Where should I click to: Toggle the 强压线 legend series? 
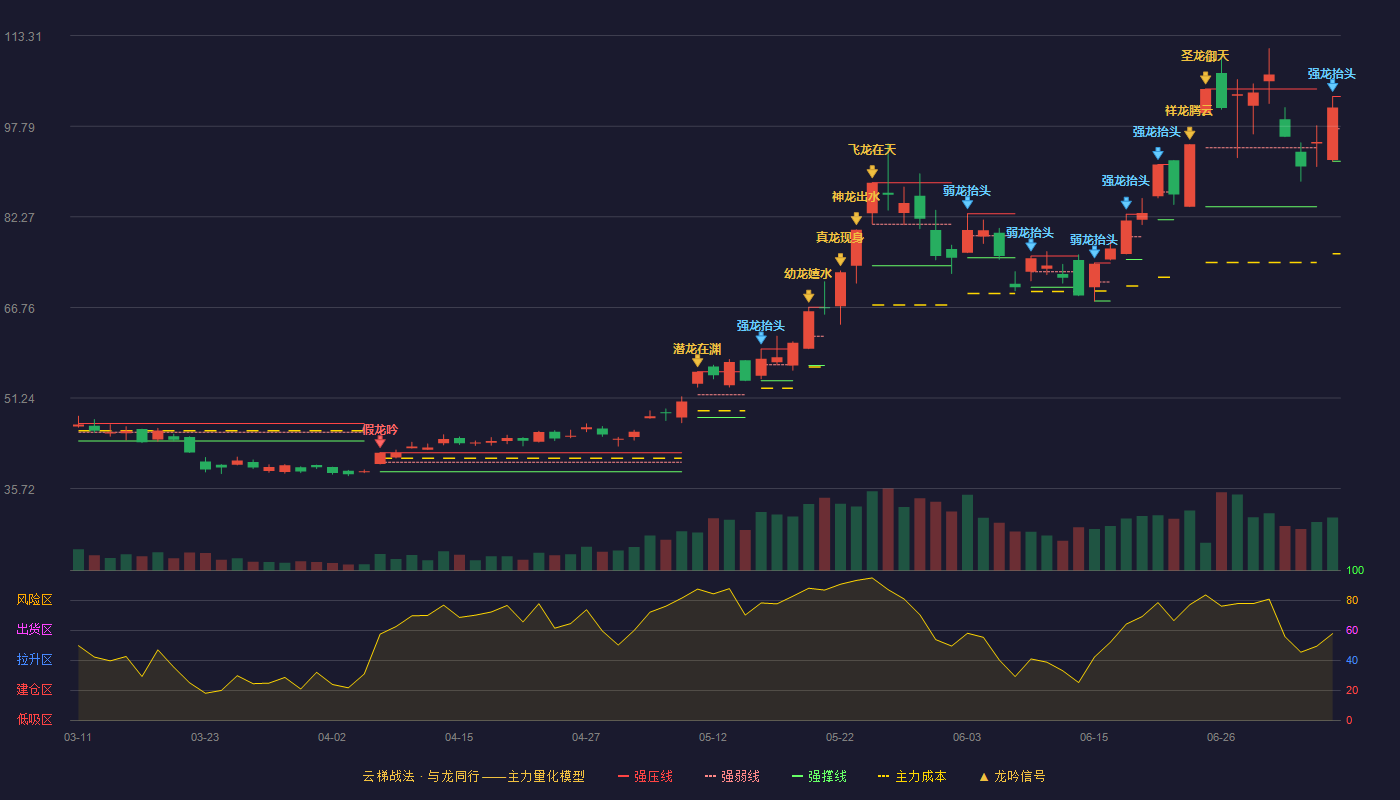(x=645, y=776)
